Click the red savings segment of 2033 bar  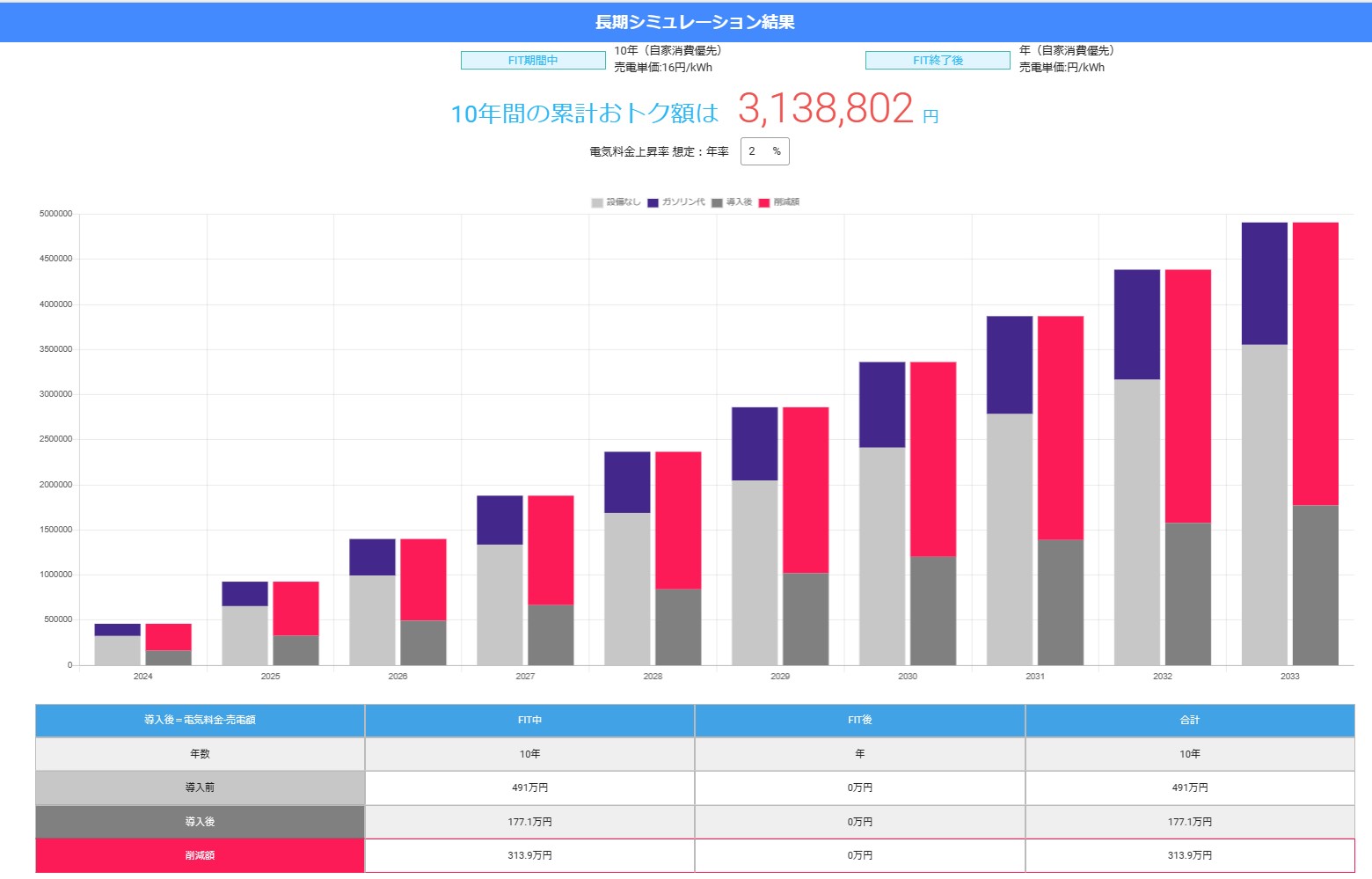pos(1316,363)
